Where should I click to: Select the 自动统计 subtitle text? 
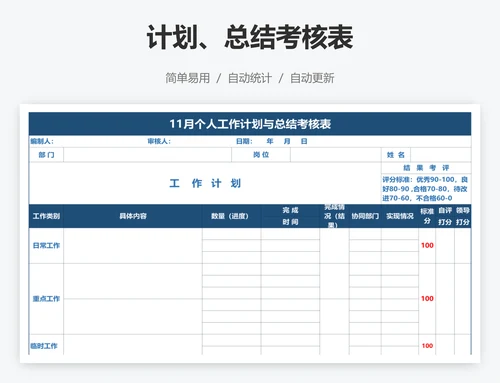250,78
